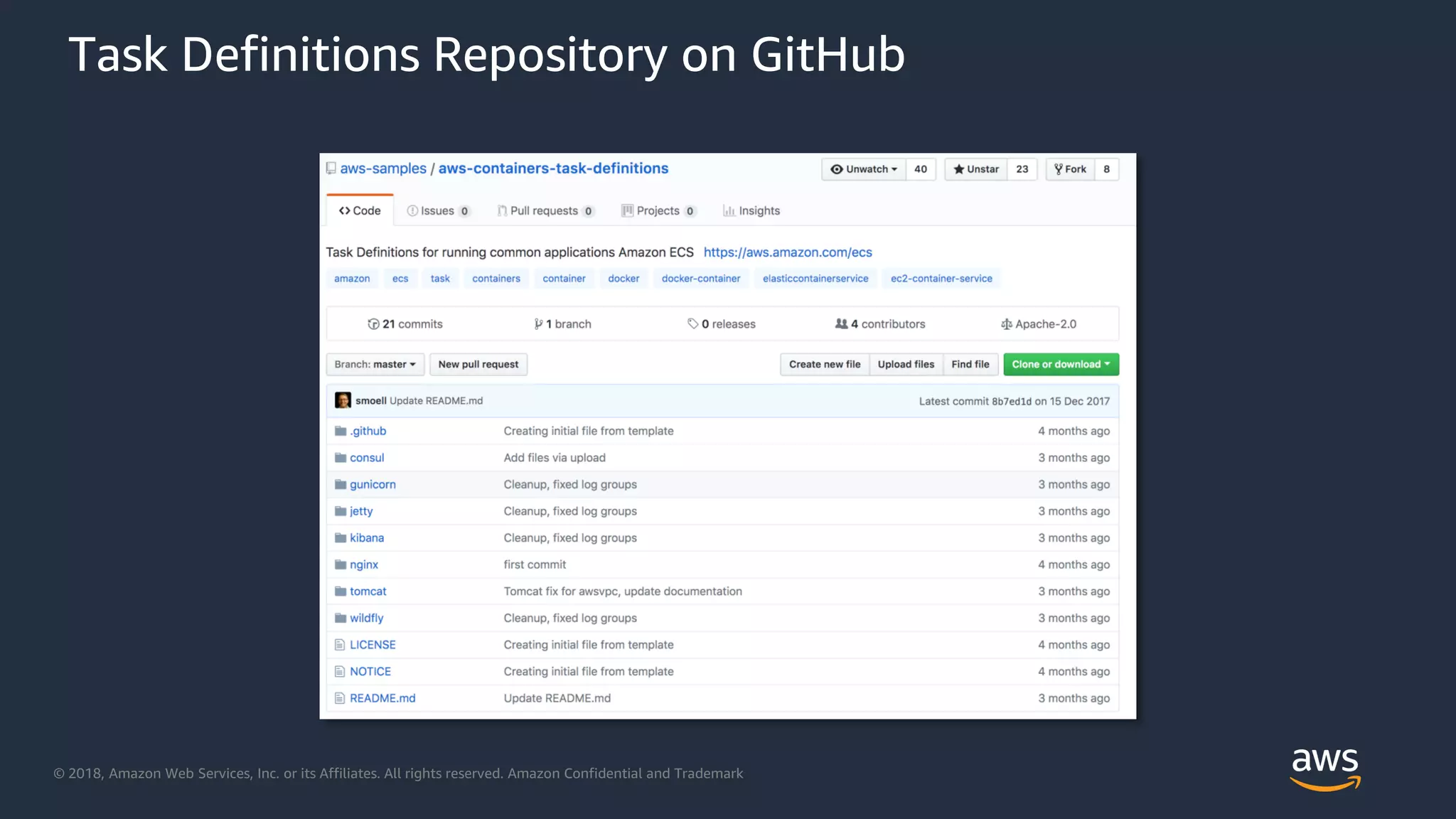
Task: Click New pull request button
Action: click(x=478, y=364)
